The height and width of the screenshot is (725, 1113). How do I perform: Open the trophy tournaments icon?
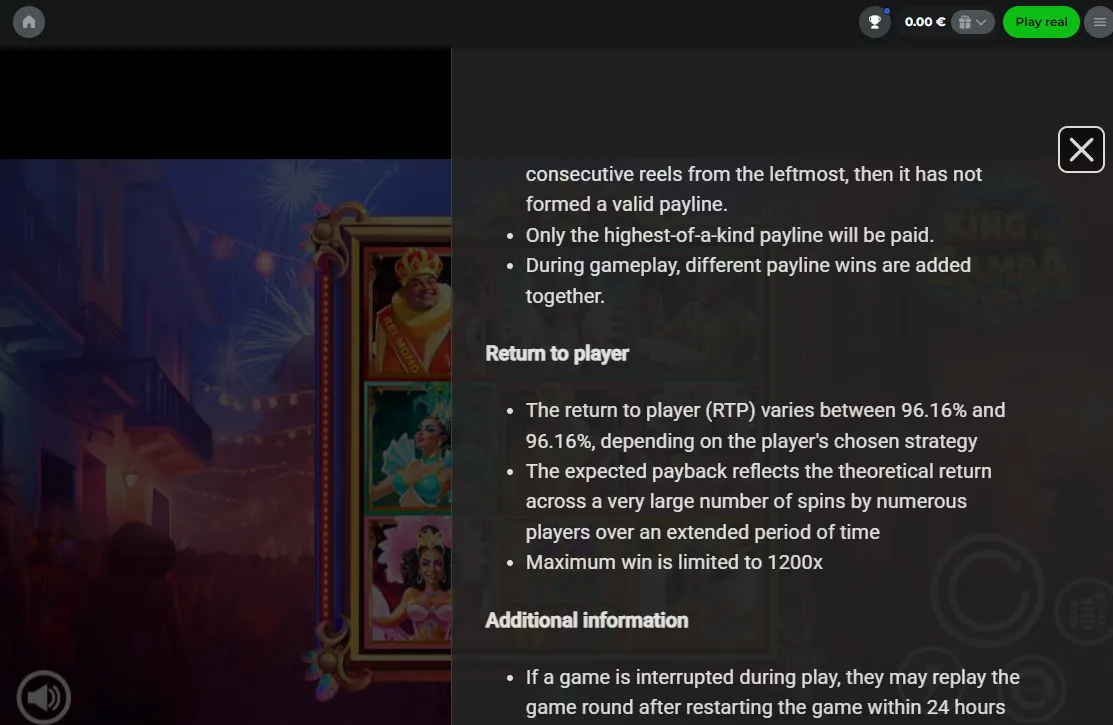[874, 22]
